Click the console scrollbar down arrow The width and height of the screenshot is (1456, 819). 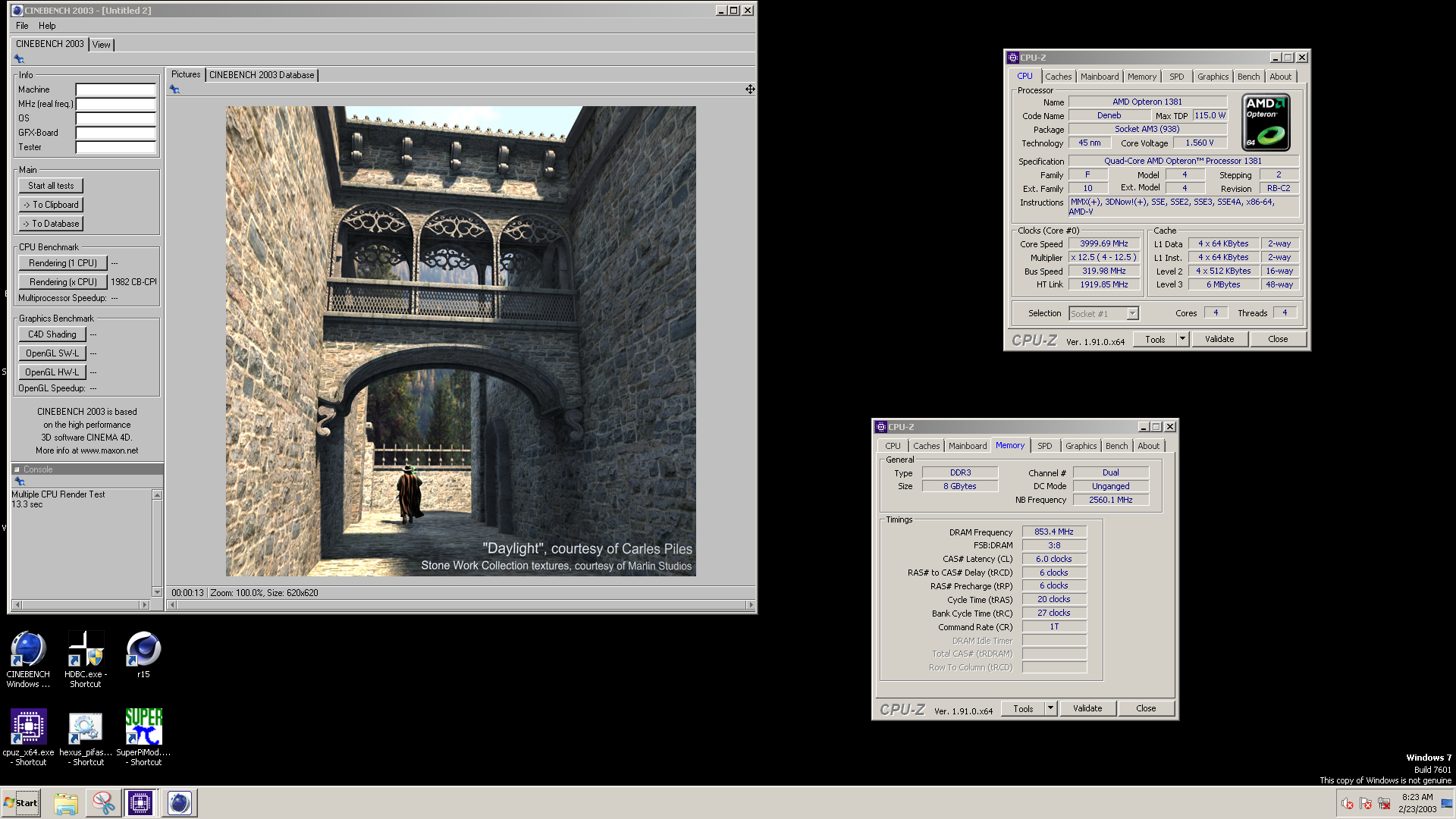click(157, 592)
